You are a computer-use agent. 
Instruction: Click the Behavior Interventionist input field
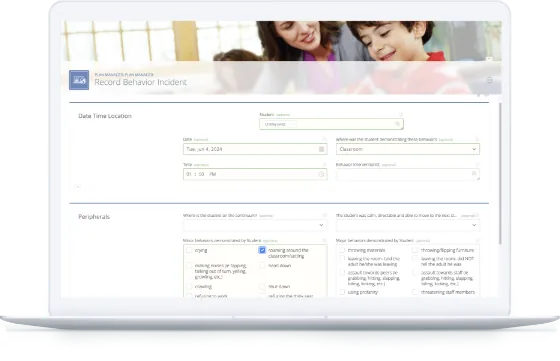coord(408,174)
